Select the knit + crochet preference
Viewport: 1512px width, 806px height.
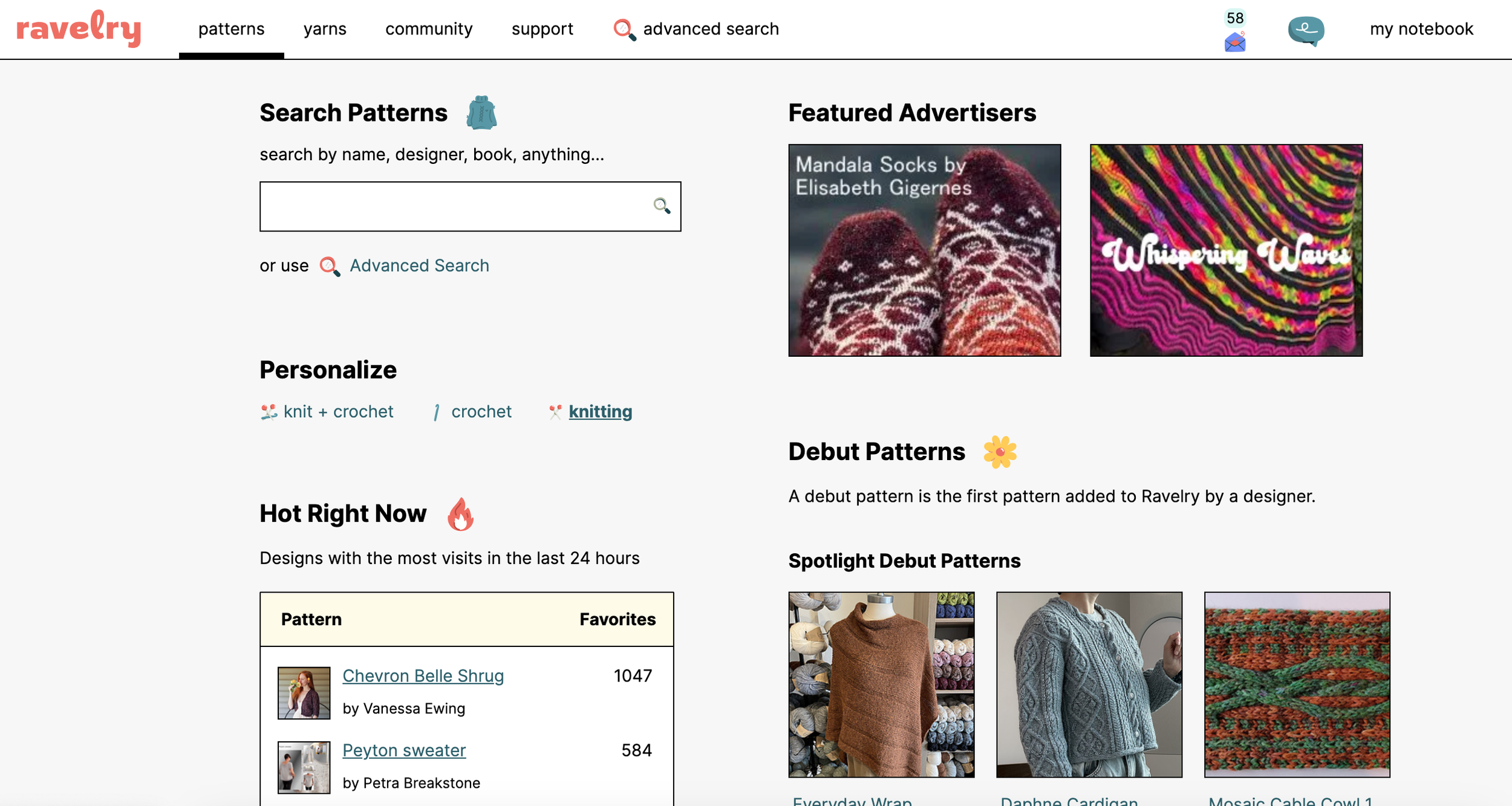point(327,412)
